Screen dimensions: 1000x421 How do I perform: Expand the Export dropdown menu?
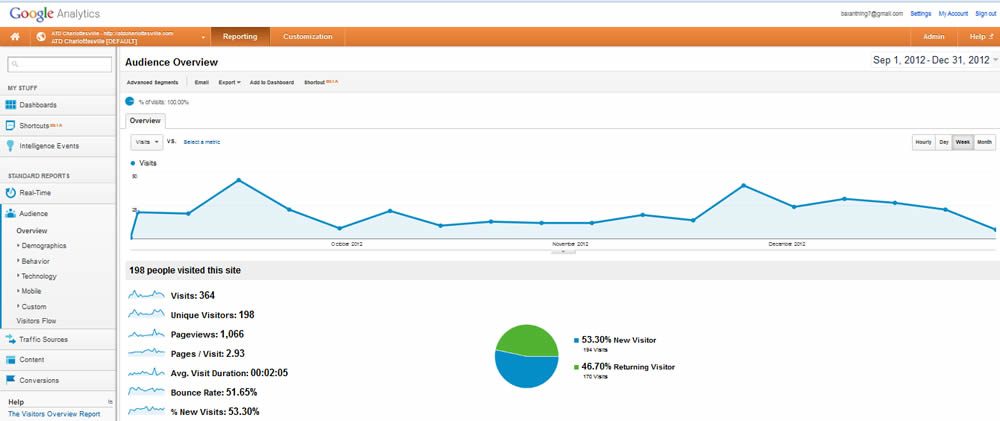pos(229,82)
